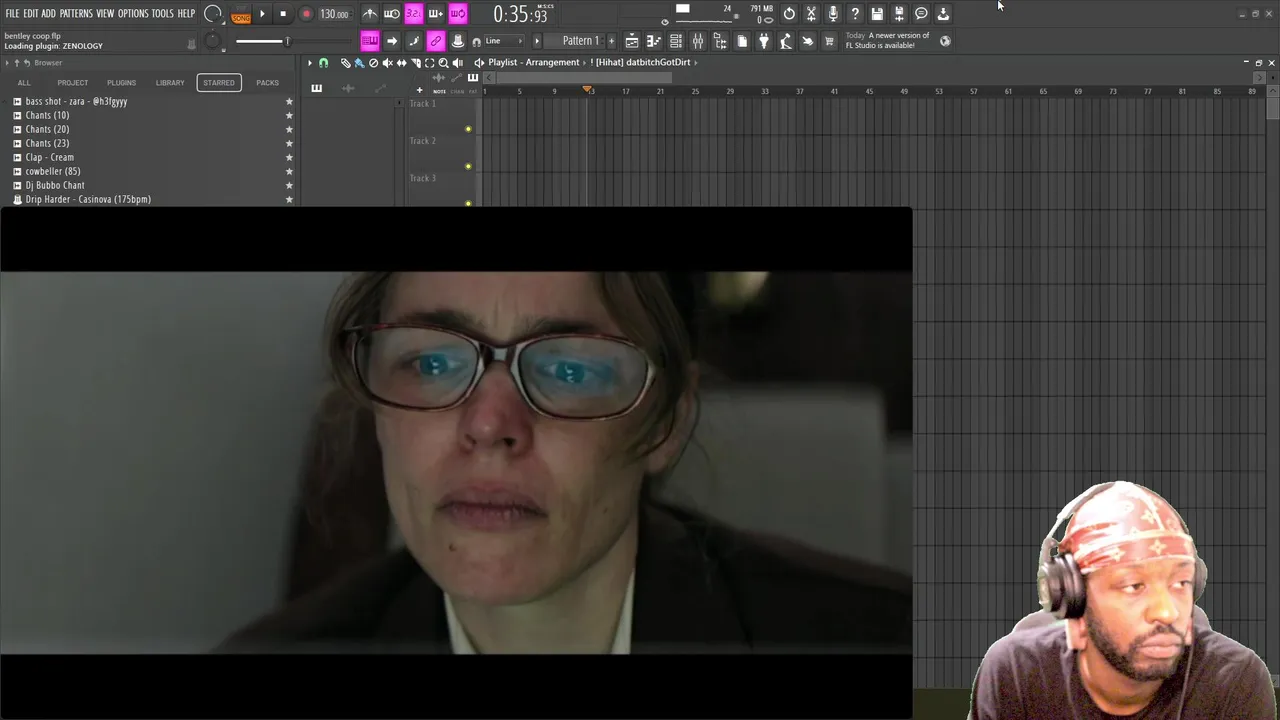Open the Channel rack view icon
Image resolution: width=1280 pixels, height=720 pixels.
[x=676, y=41]
